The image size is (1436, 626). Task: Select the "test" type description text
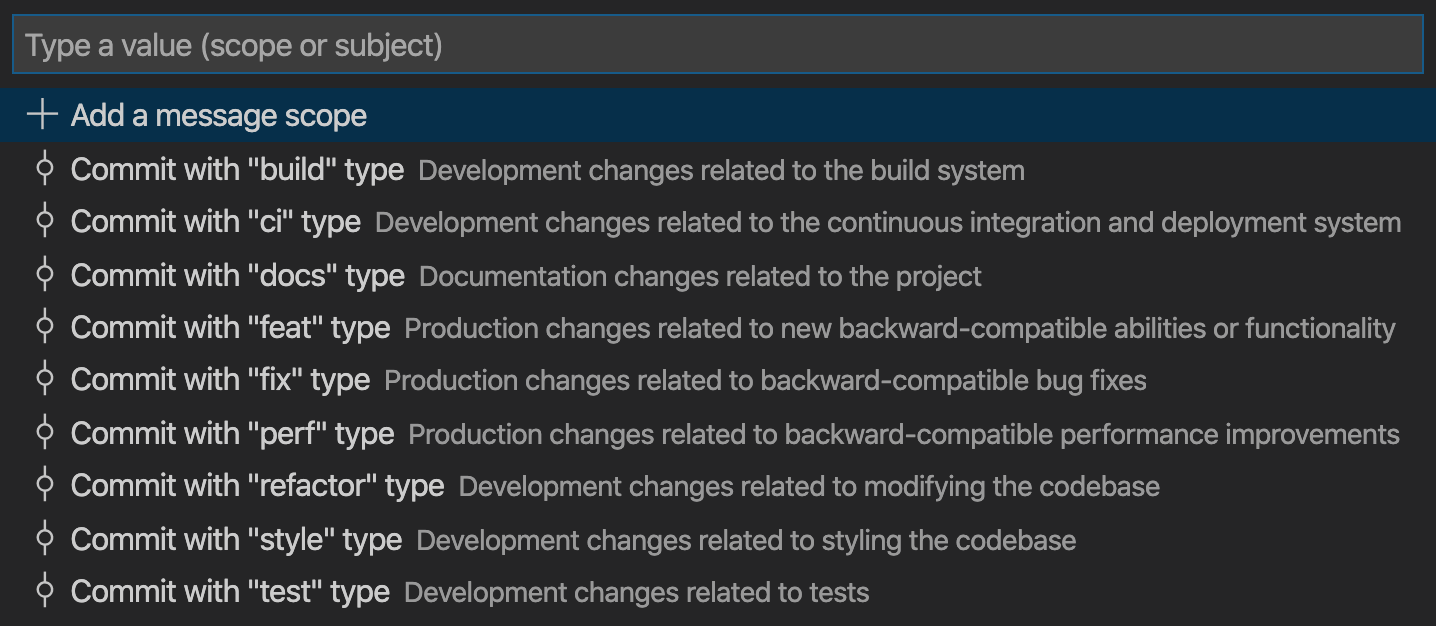click(x=636, y=592)
